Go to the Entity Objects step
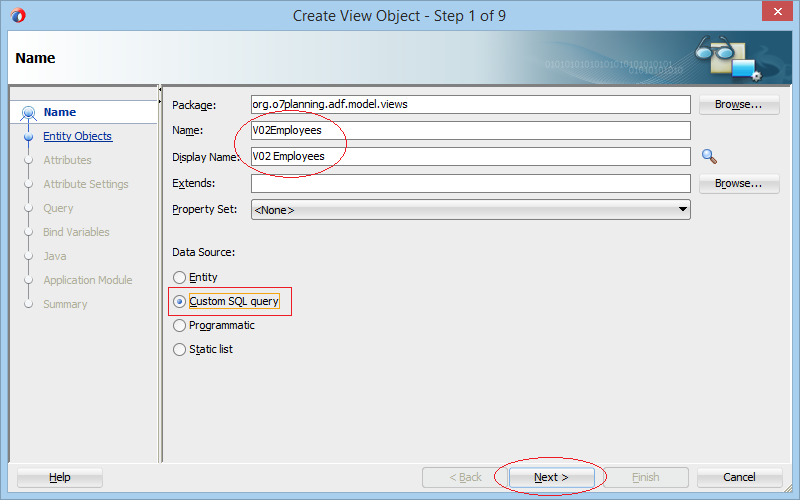The width and height of the screenshot is (800, 500). pyautogui.click(x=78, y=136)
